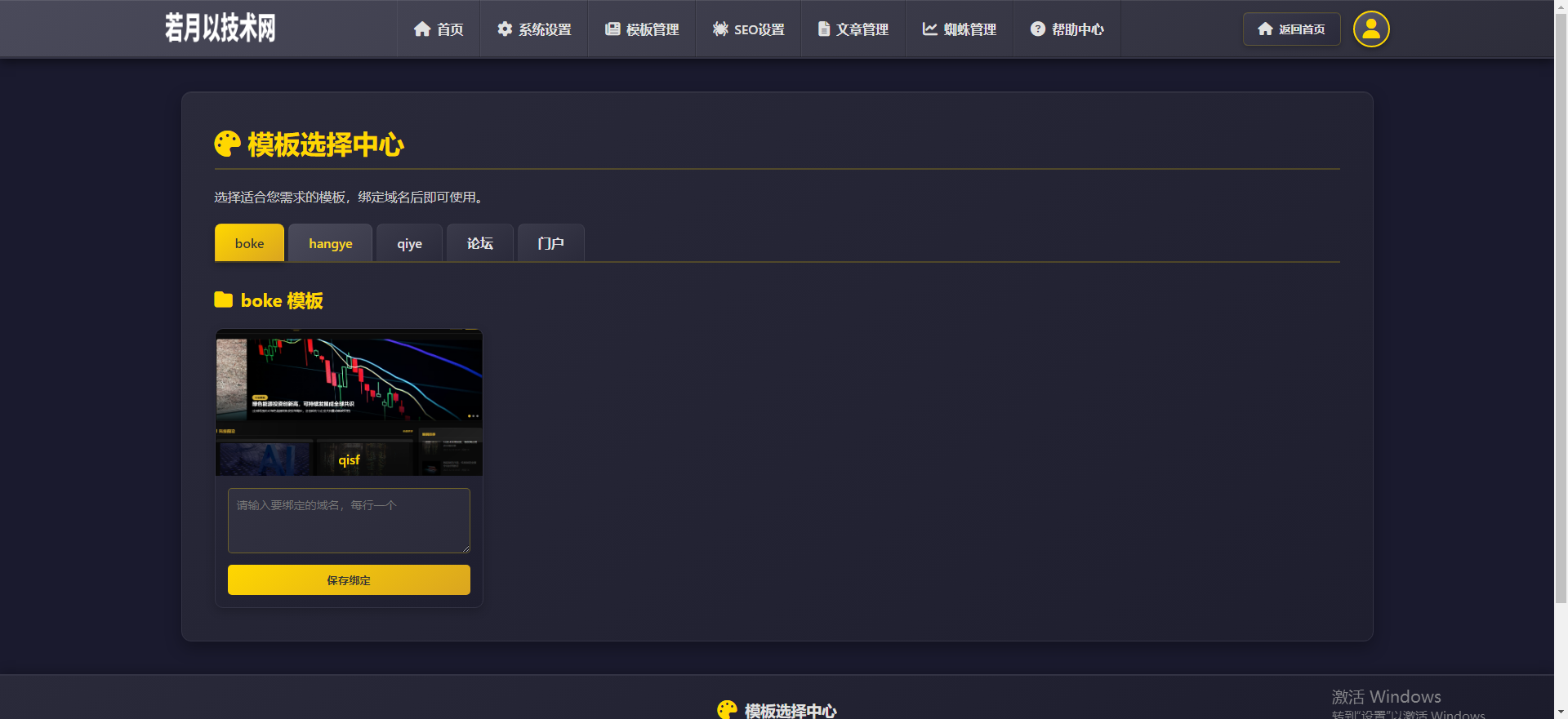Viewport: 1568px width, 719px height.
Task: Switch to the hangye tab
Action: tap(330, 243)
